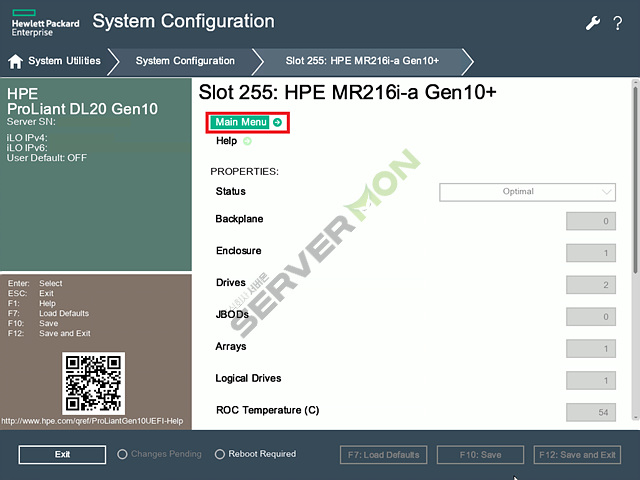Expand the Status dropdown showing Optimal

[x=527, y=192]
